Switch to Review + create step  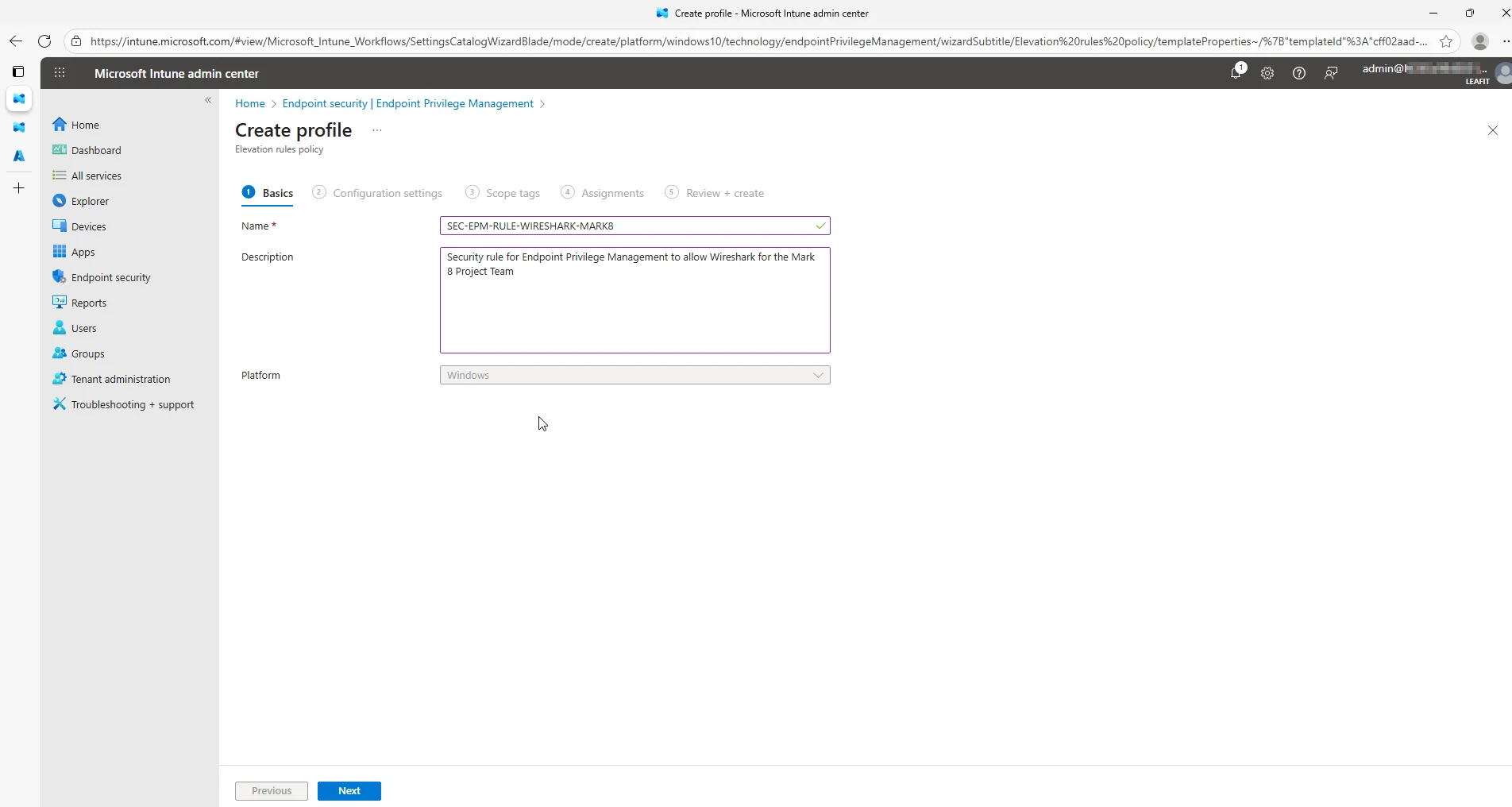click(715, 193)
